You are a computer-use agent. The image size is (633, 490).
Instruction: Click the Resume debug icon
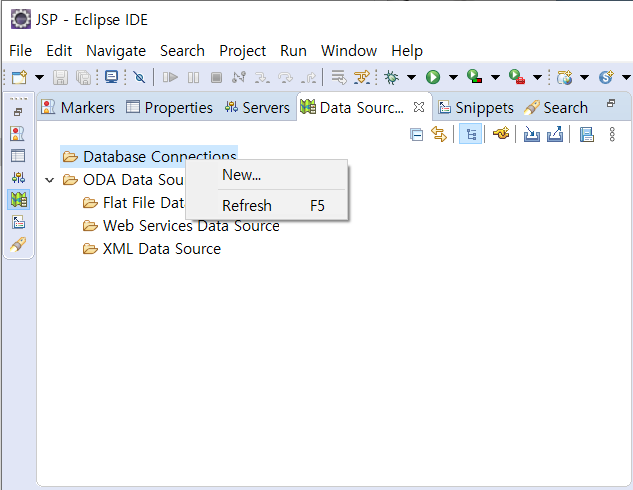click(170, 77)
